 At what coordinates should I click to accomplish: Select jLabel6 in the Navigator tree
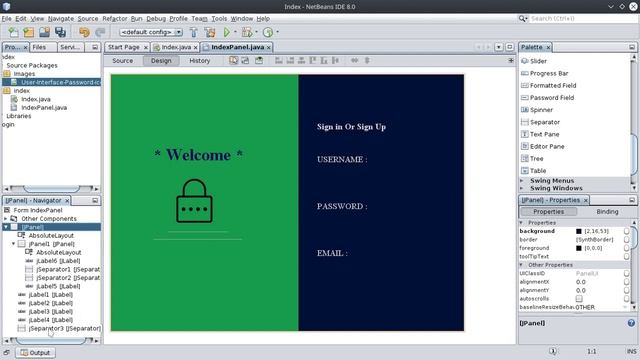pos(58,261)
